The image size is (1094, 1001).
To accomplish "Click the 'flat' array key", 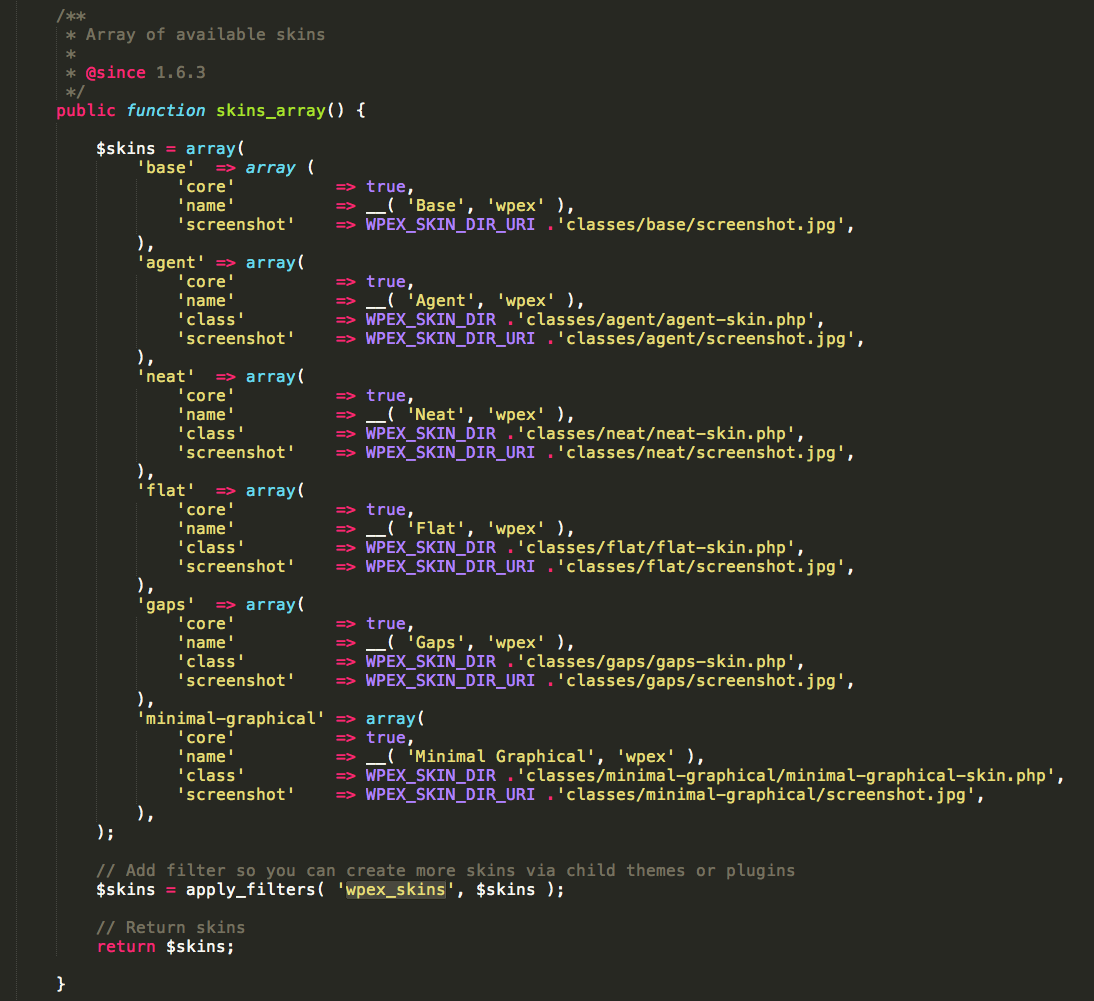I will (x=166, y=490).
